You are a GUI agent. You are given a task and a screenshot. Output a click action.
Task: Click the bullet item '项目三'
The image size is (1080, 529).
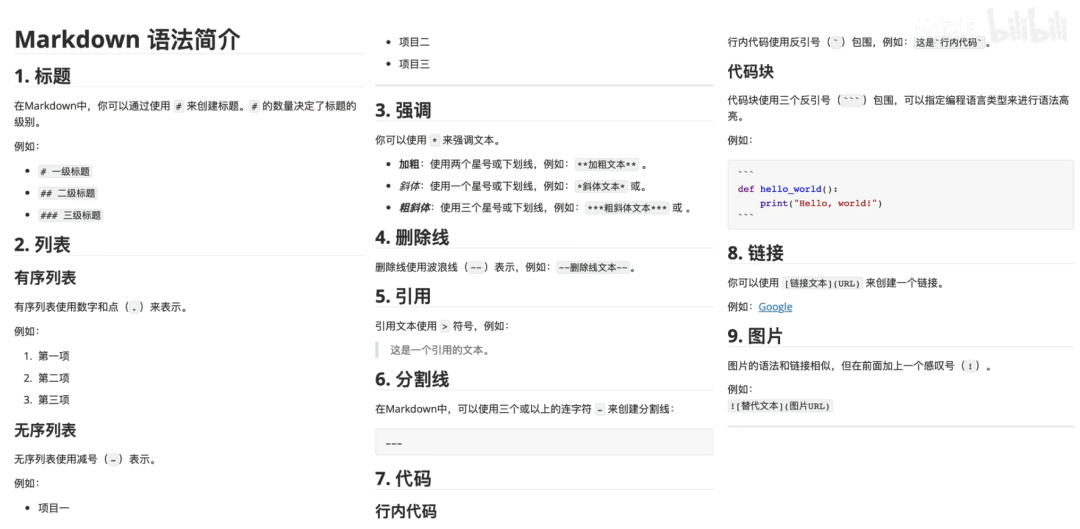(415, 64)
